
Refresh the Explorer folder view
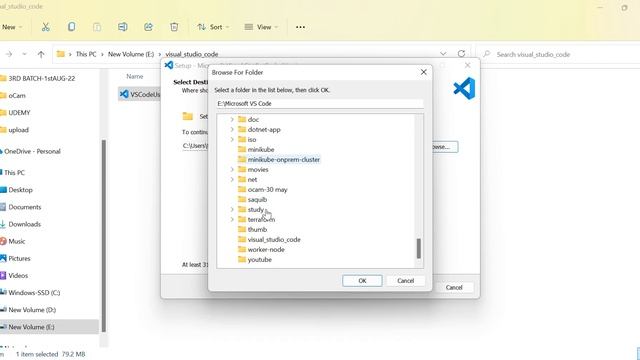click(x=461, y=54)
